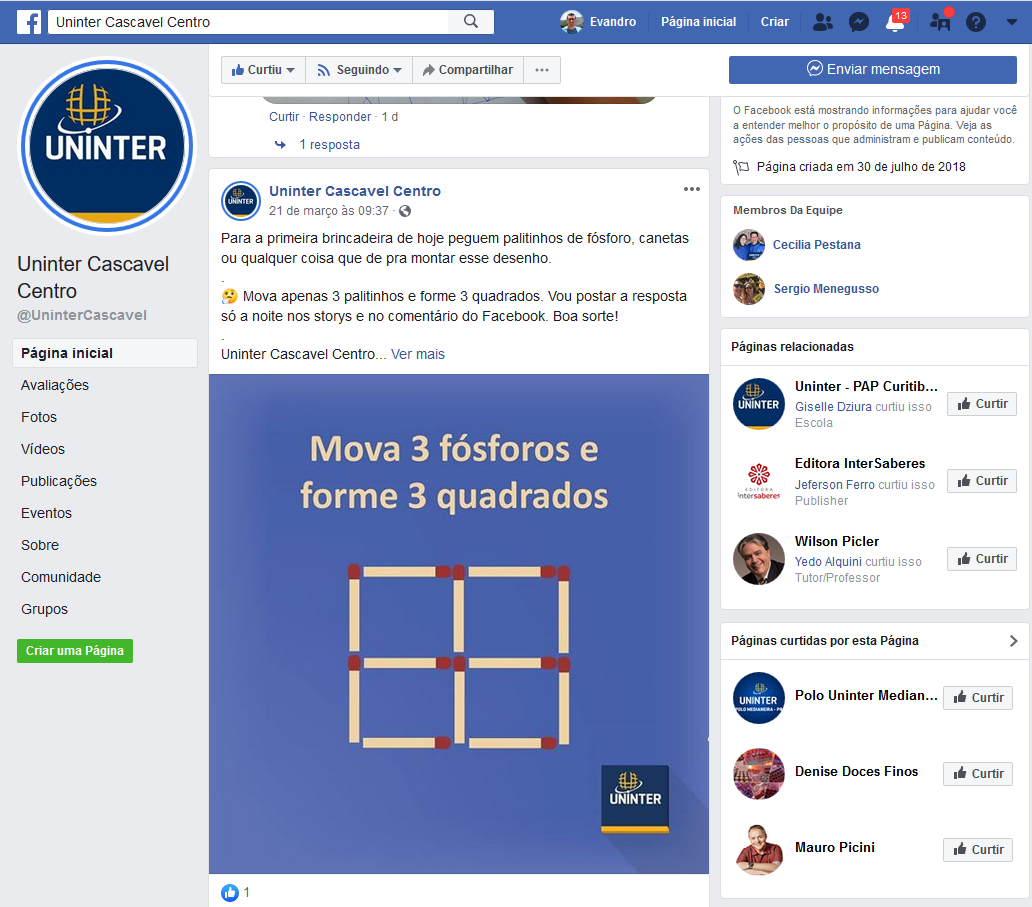Viewport: 1032px width, 907px height.
Task: Click the search magnifier icon
Action: 471,22
